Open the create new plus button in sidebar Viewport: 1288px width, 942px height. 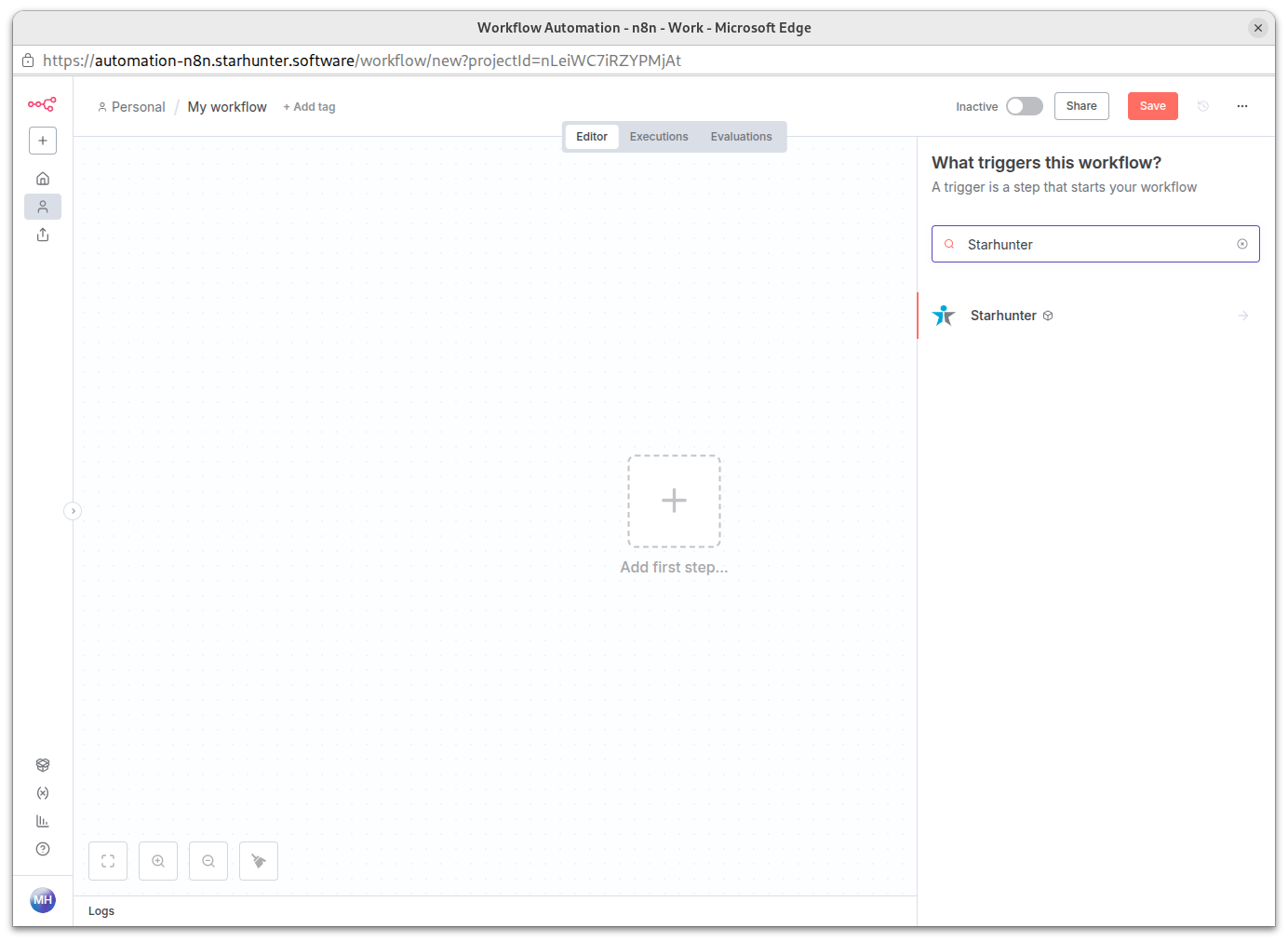(43, 141)
